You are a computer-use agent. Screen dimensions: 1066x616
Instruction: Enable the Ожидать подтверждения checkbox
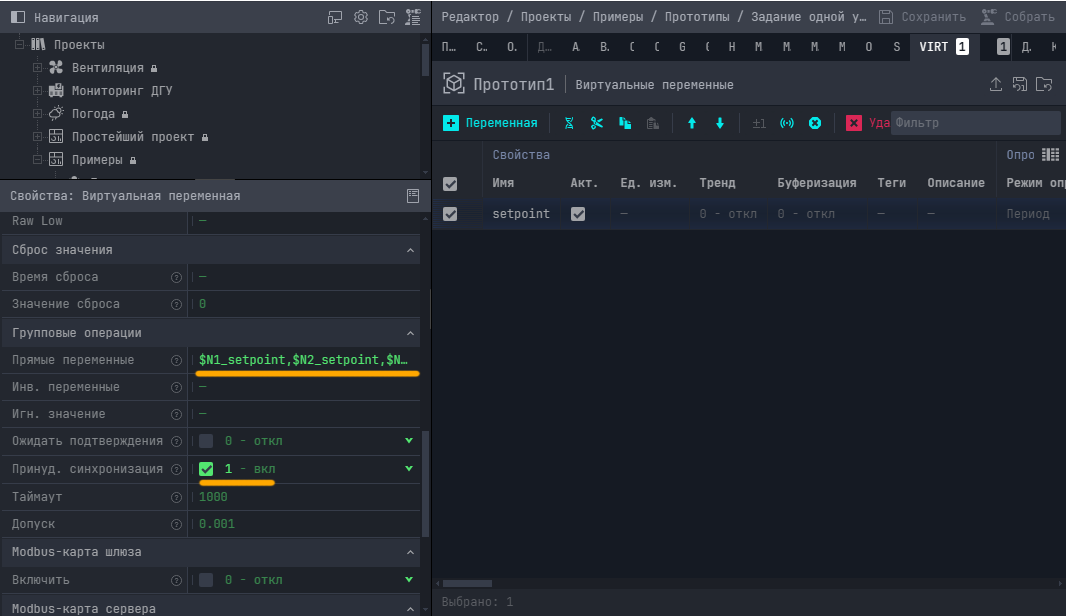click(206, 441)
